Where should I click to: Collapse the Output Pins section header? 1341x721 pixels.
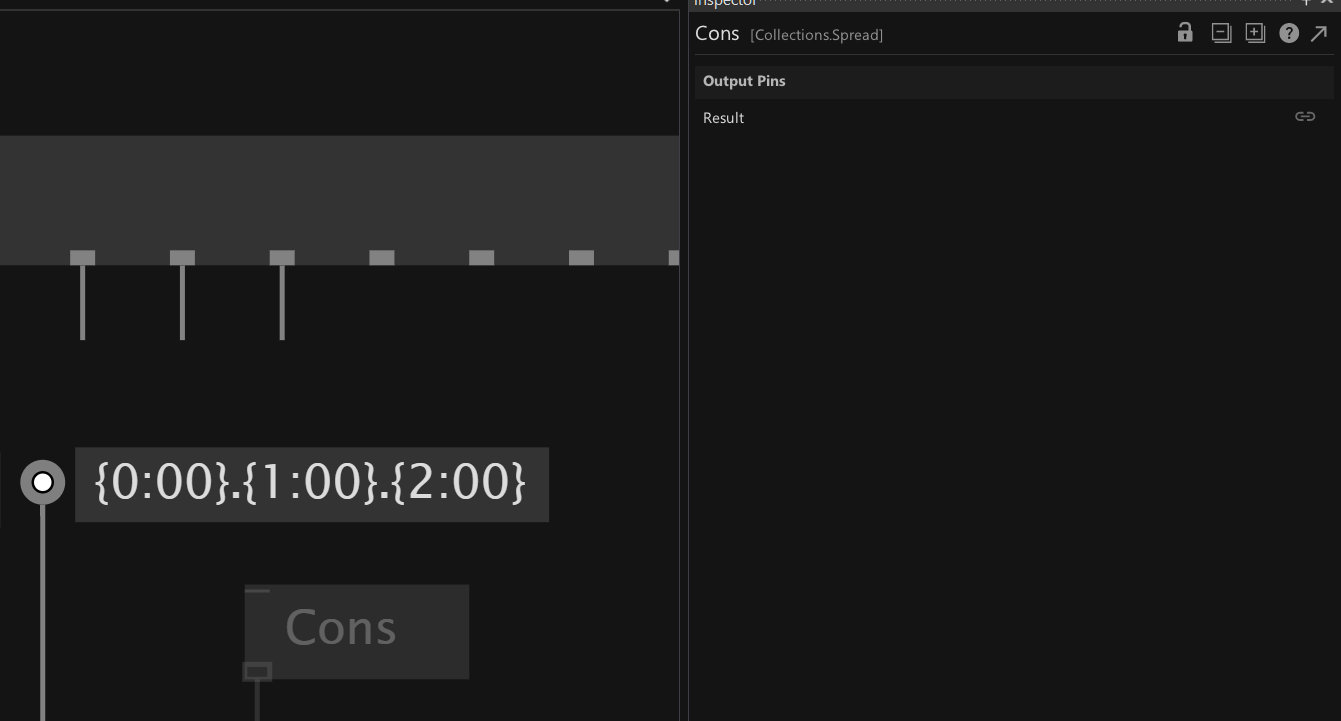744,81
